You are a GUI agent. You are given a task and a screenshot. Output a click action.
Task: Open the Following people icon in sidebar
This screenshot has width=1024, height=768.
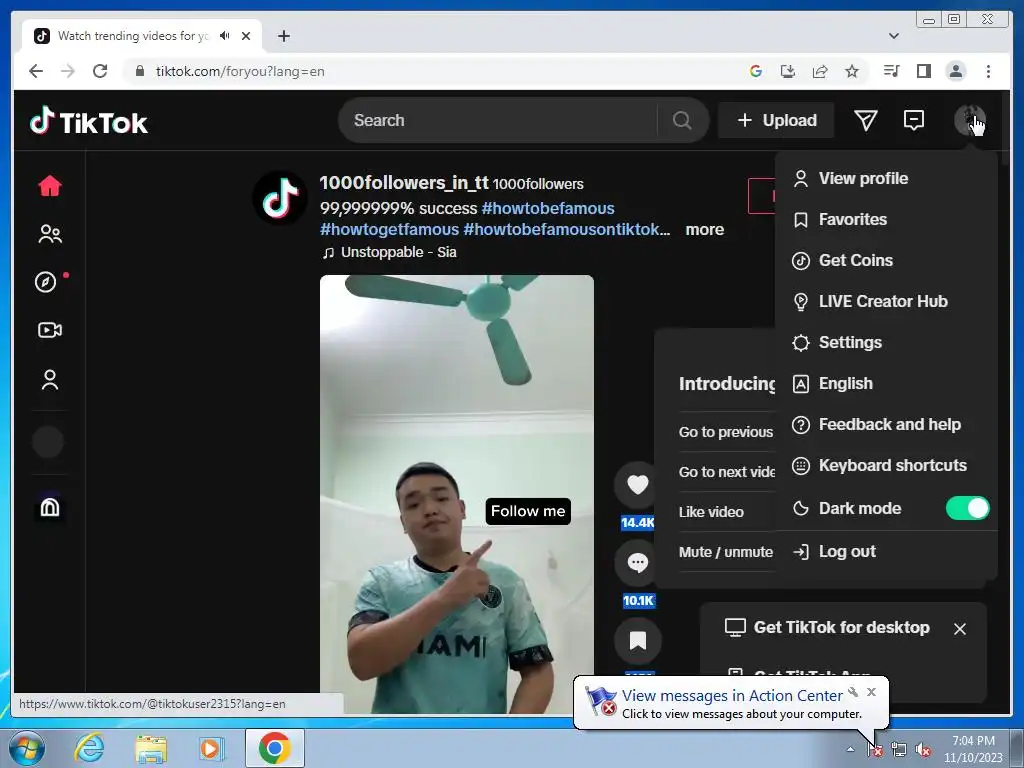point(50,234)
